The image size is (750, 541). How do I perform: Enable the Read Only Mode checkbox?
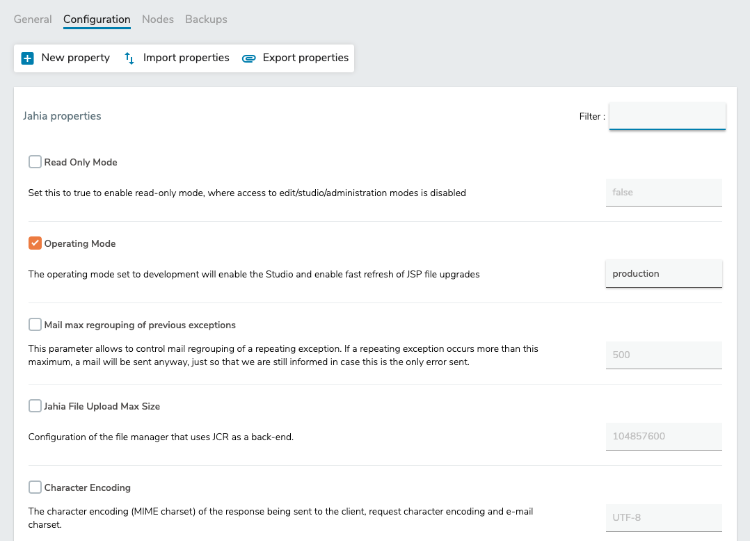35,162
